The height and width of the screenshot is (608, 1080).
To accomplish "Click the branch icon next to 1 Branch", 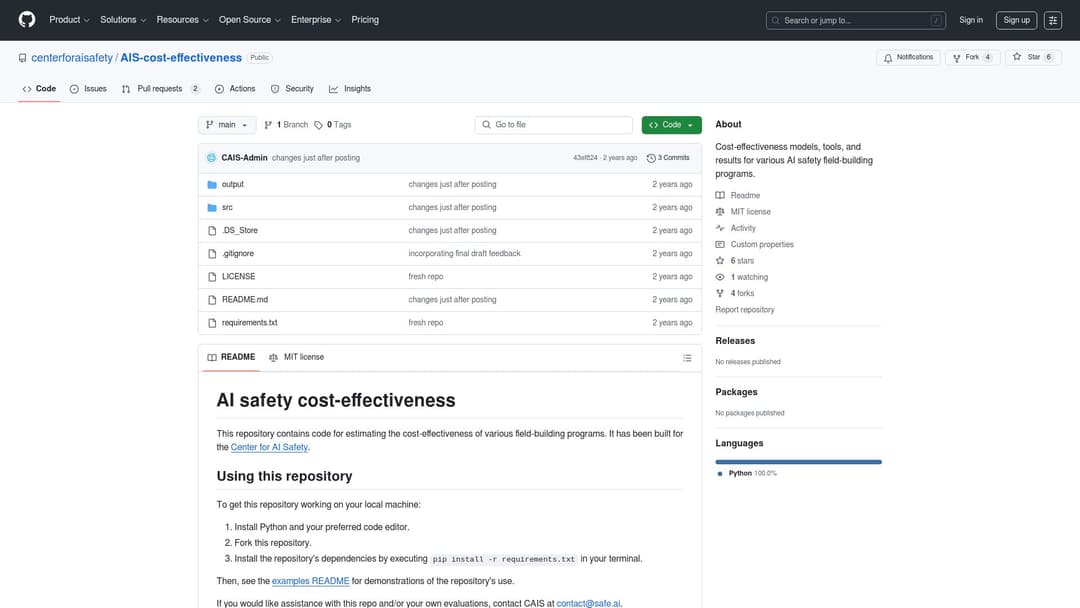I will pyautogui.click(x=268, y=125).
